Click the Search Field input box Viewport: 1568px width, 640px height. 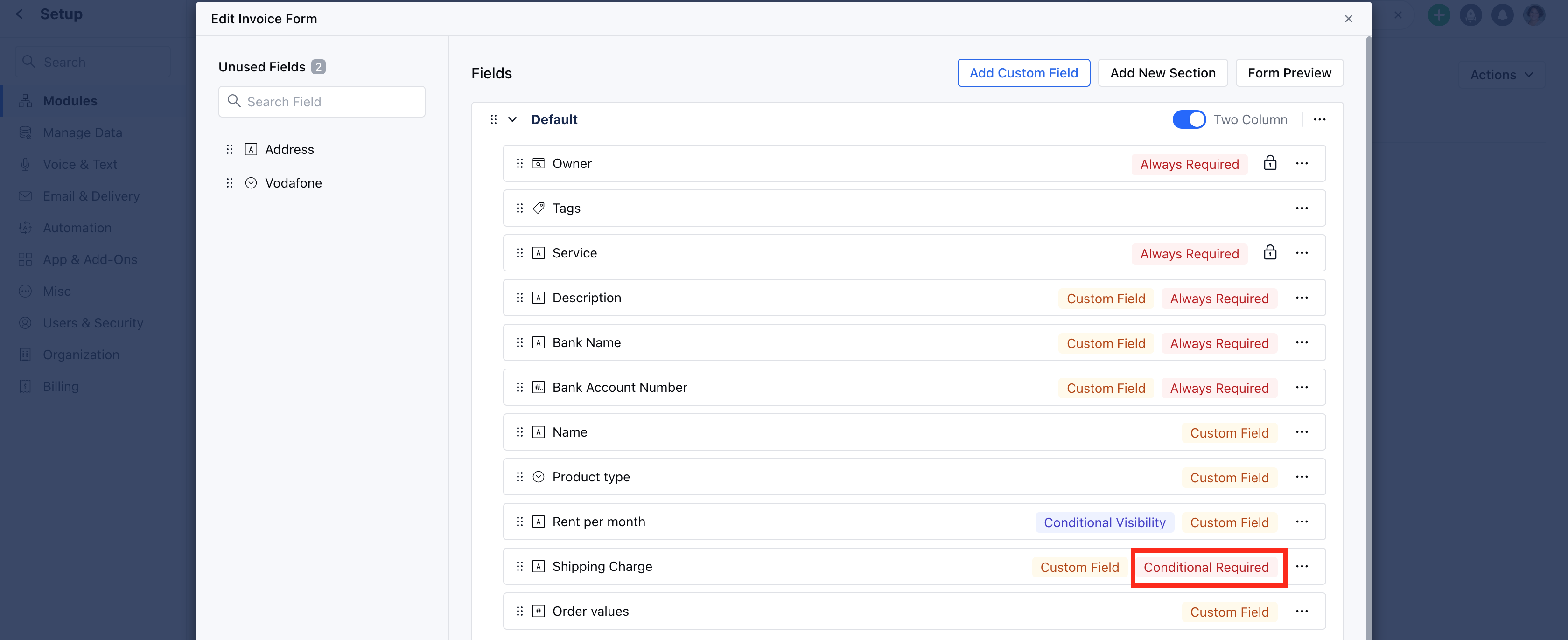322,102
